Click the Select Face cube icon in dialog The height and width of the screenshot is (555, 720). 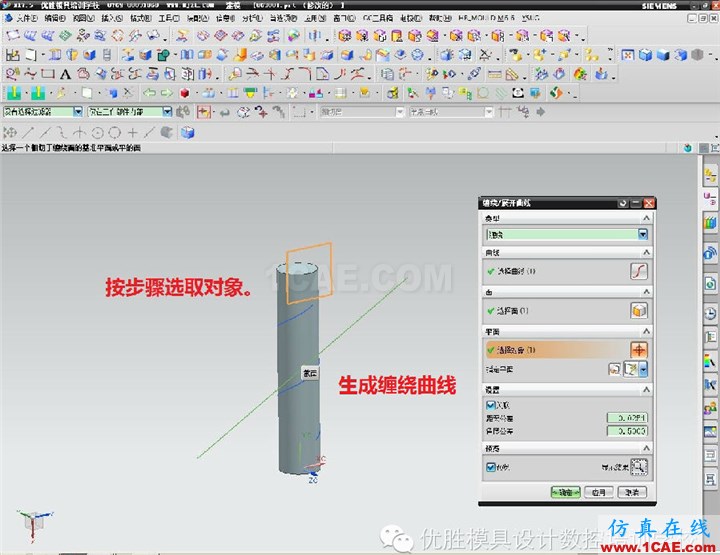point(638,311)
